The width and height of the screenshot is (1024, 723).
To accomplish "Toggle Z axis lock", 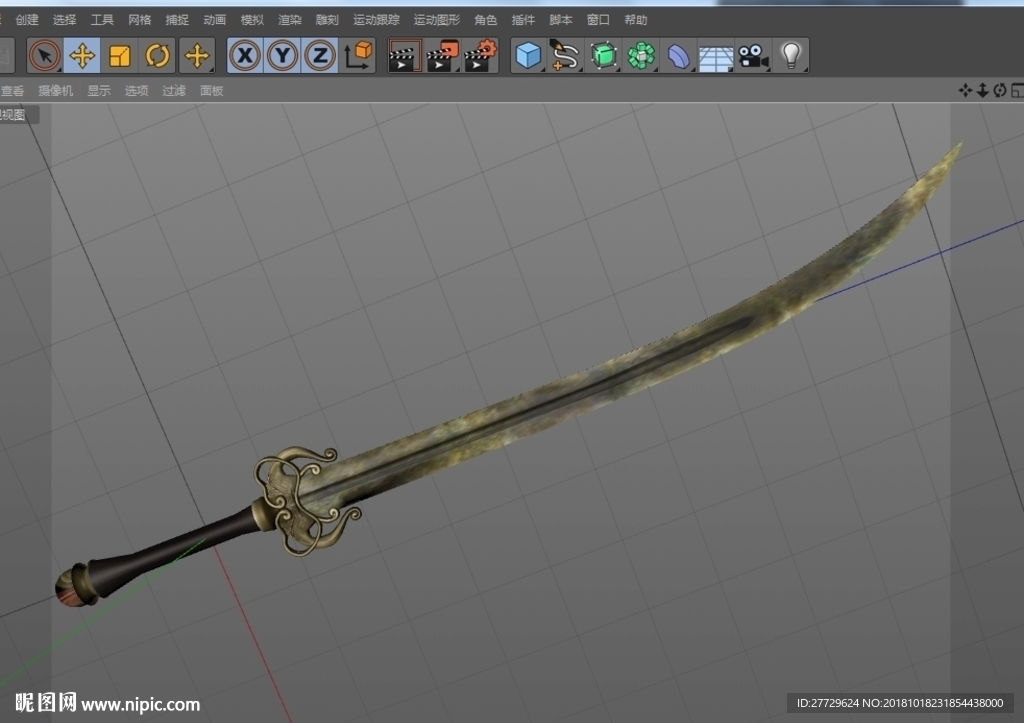I will [320, 56].
